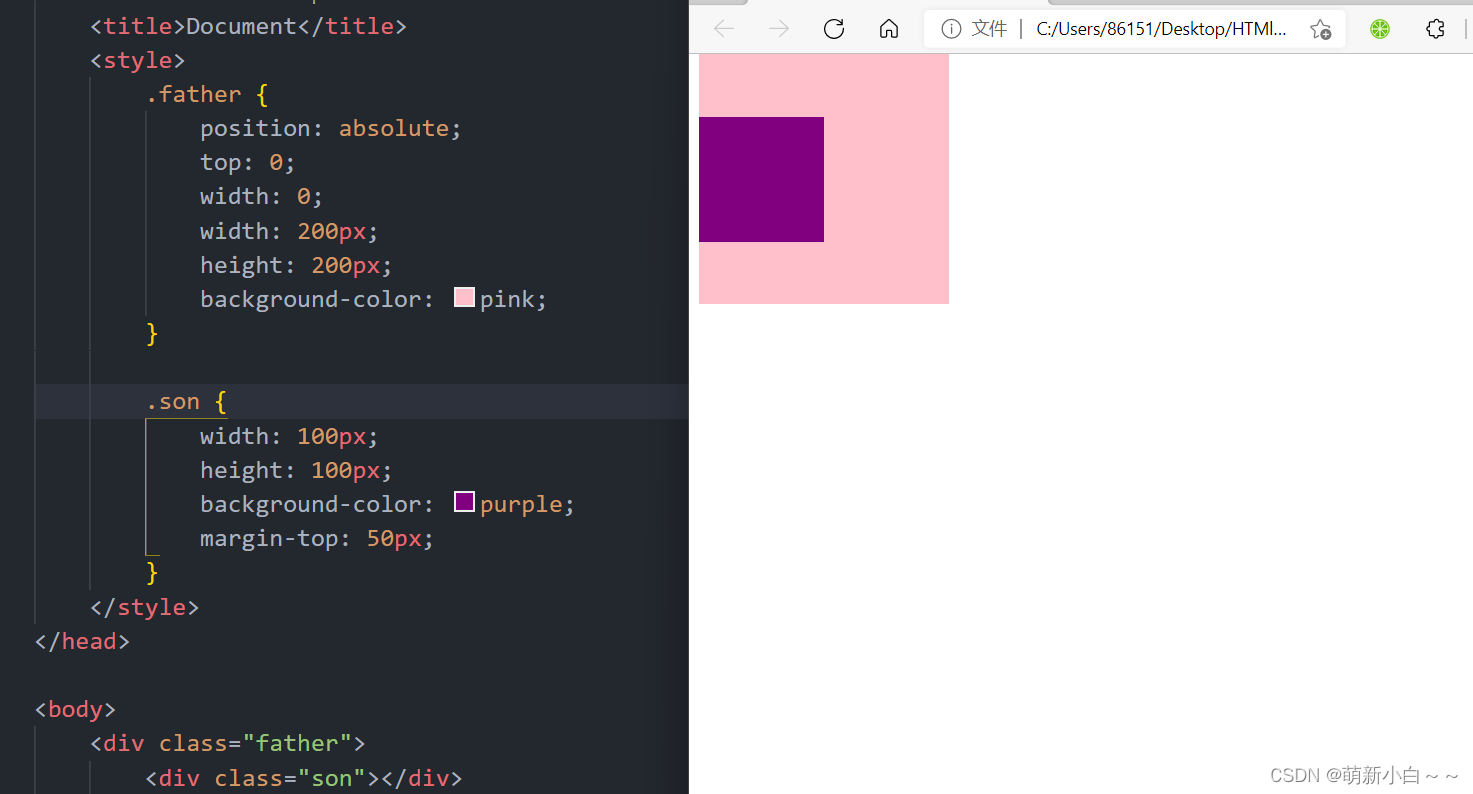1473x794 pixels.
Task: Open the extensions puzzle icon
Action: point(1436,29)
